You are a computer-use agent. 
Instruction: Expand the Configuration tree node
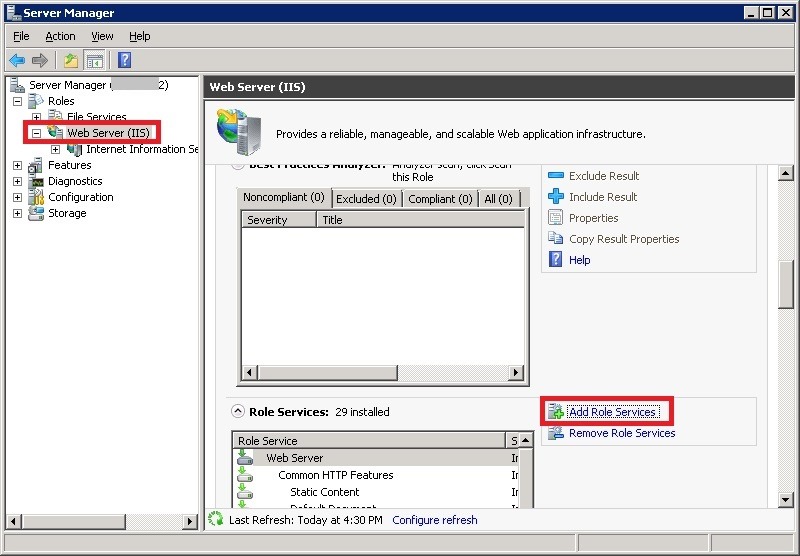(17, 197)
